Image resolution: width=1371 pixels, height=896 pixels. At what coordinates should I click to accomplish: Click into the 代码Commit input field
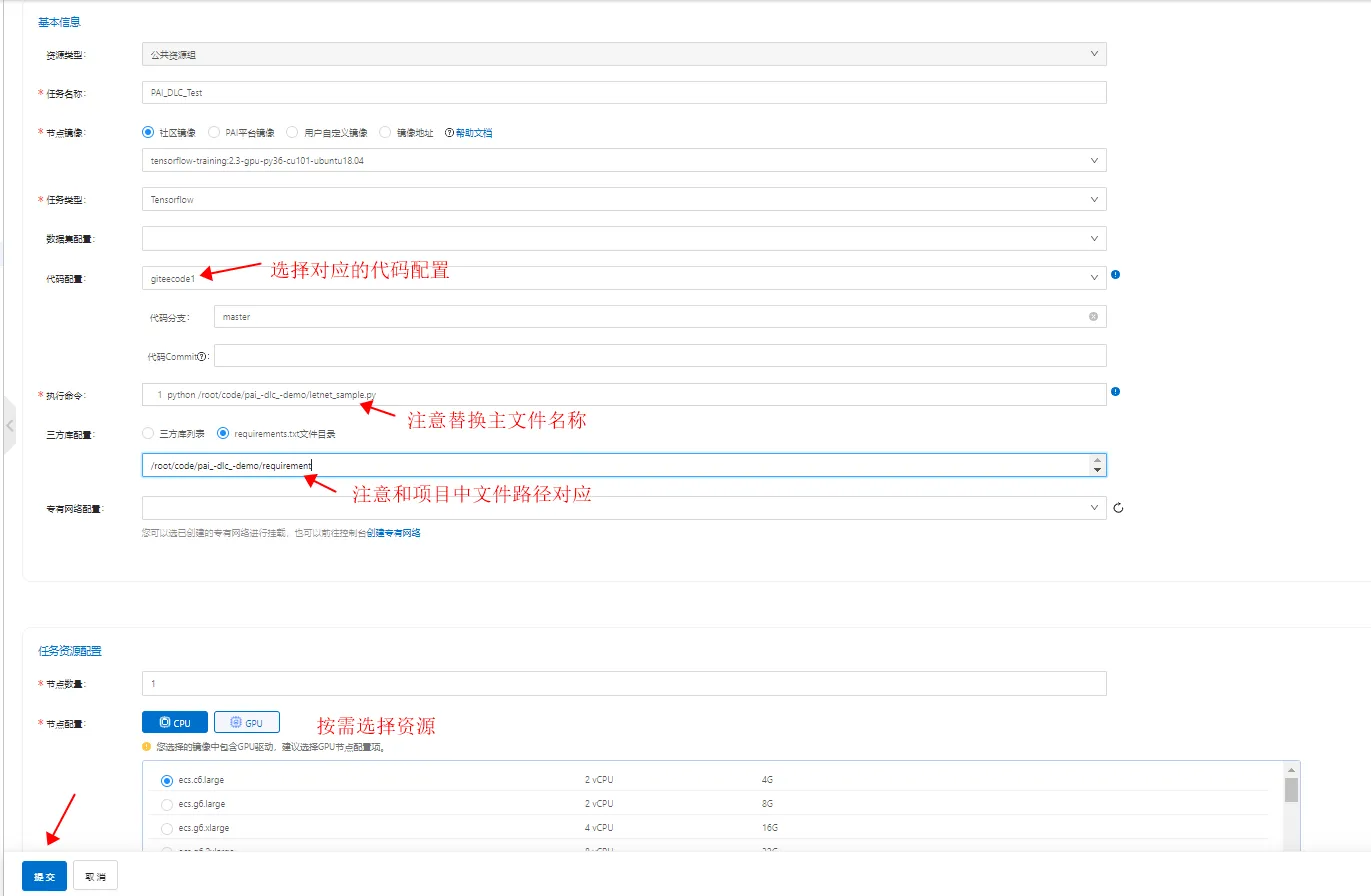pyautogui.click(x=660, y=355)
